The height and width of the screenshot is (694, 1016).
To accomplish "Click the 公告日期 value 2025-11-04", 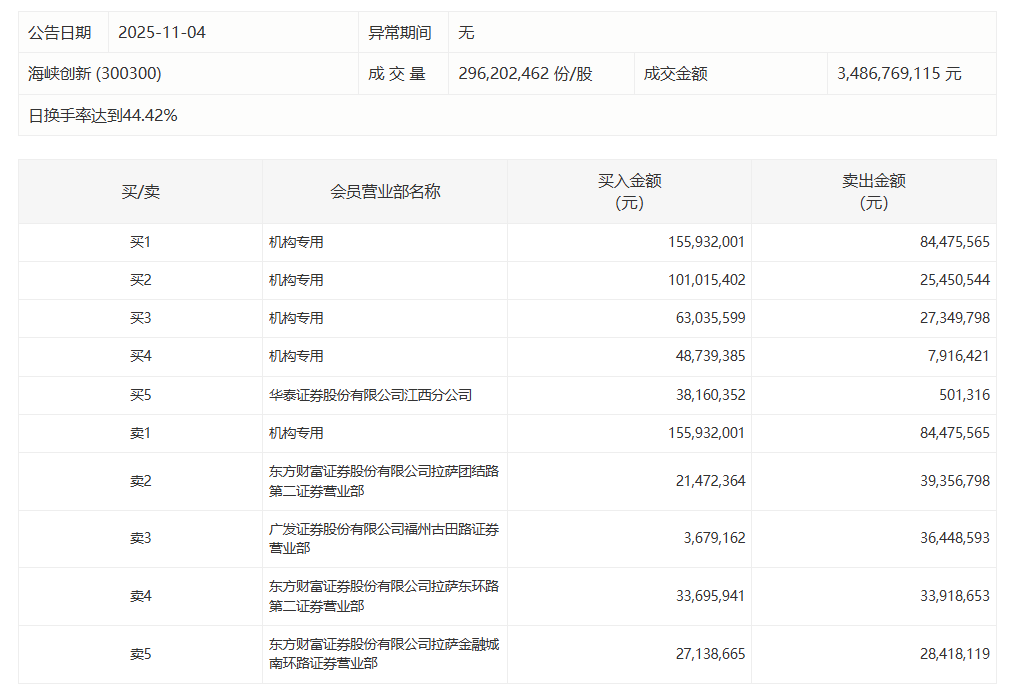I will tap(162, 32).
